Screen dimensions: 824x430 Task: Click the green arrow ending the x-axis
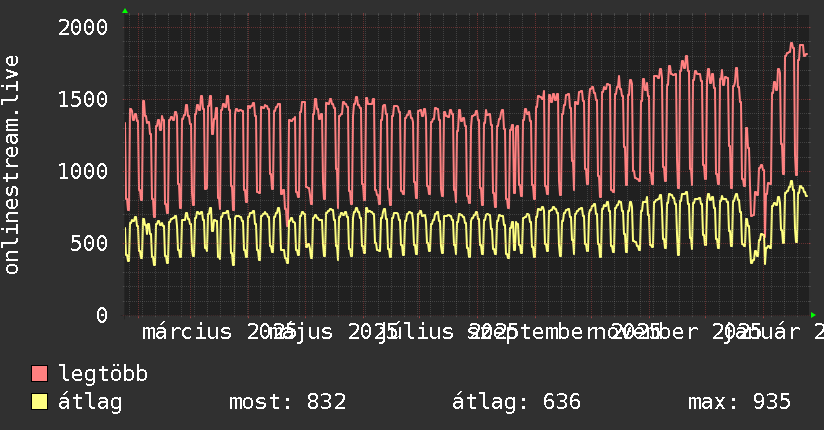pos(813,315)
